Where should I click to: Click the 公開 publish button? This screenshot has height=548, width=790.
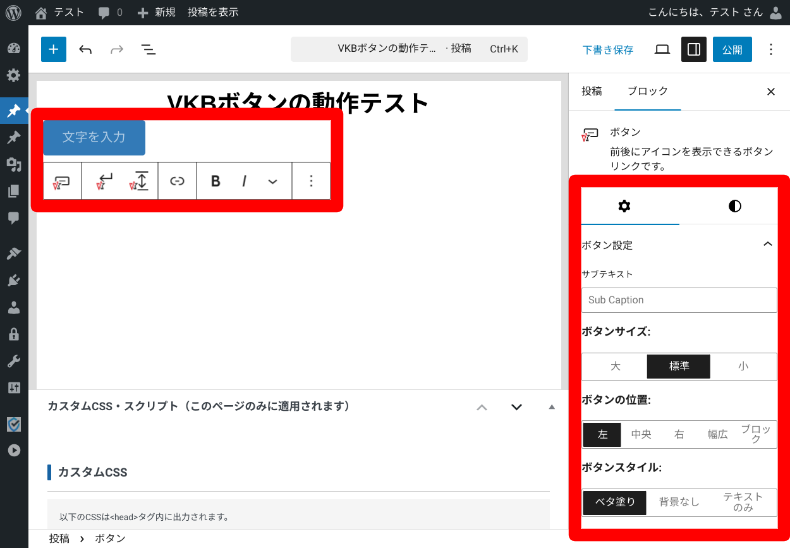tap(732, 49)
